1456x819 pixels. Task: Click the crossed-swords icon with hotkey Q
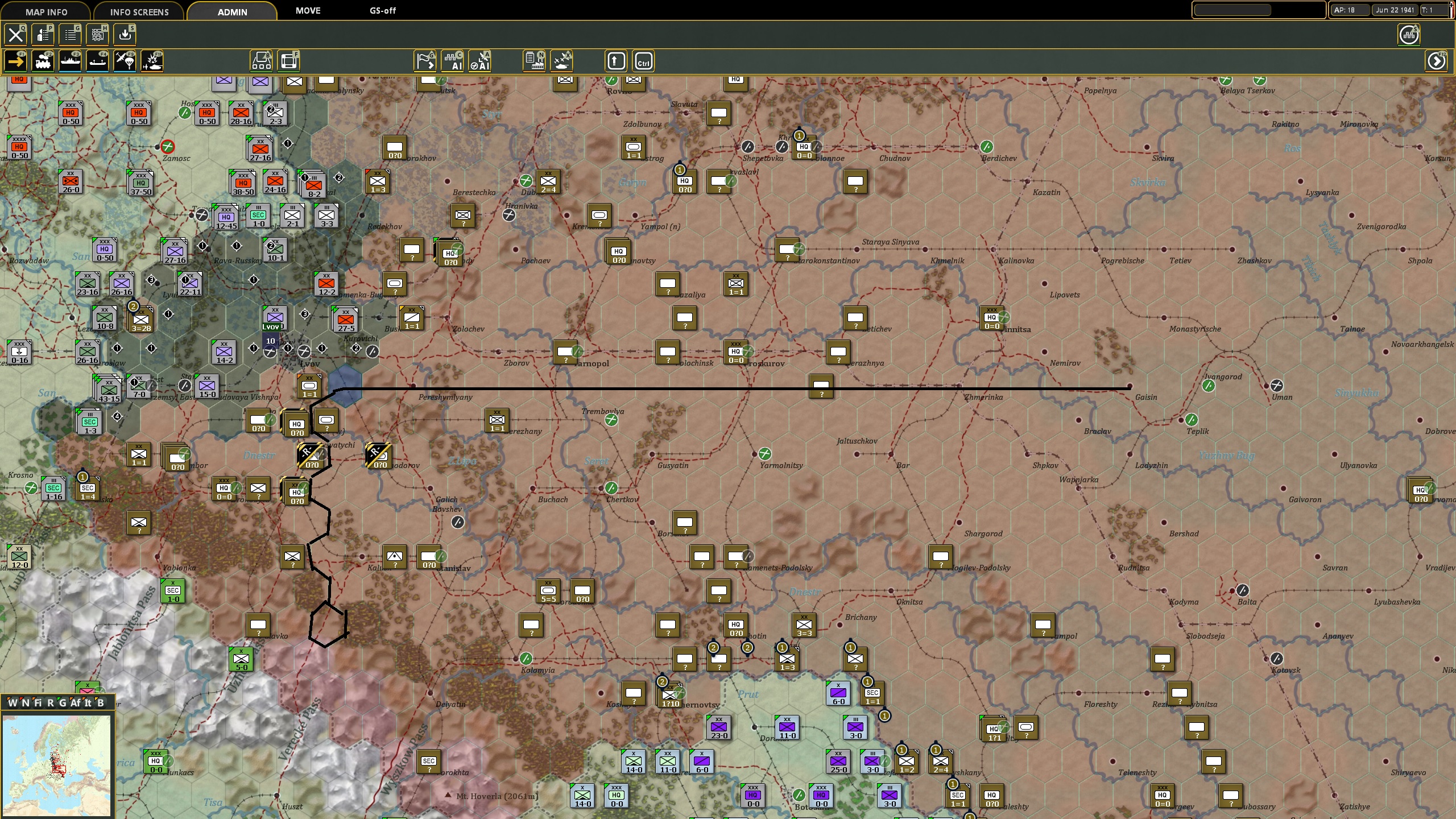[16, 35]
